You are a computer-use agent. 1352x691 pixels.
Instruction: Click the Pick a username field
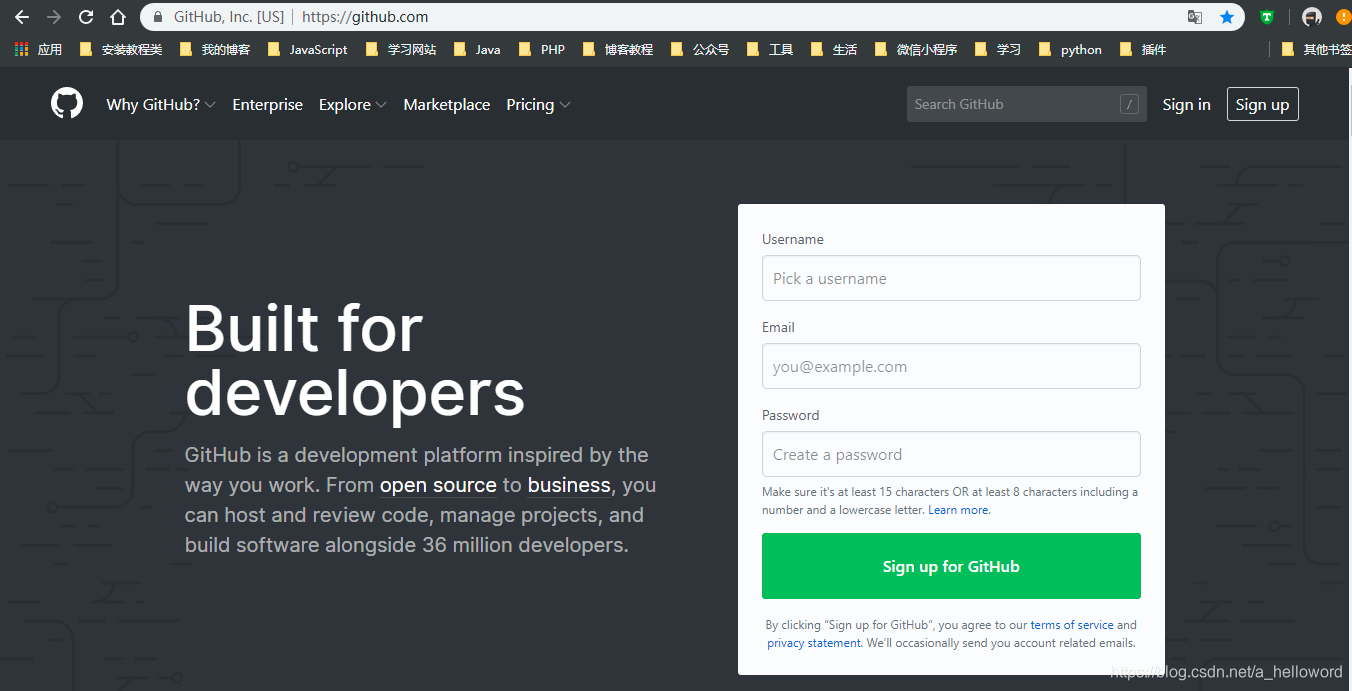[951, 278]
